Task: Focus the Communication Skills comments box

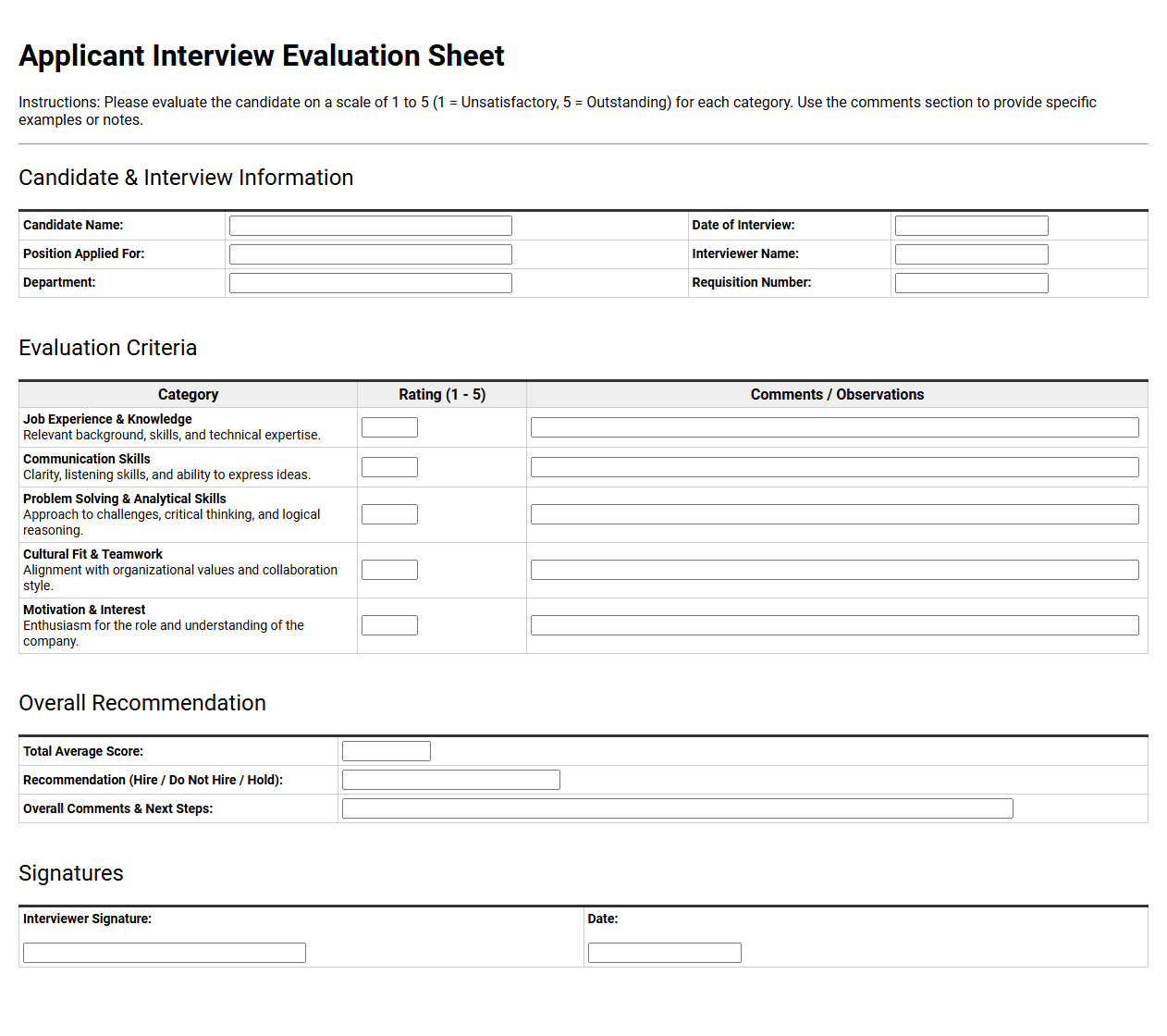Action: point(835,467)
